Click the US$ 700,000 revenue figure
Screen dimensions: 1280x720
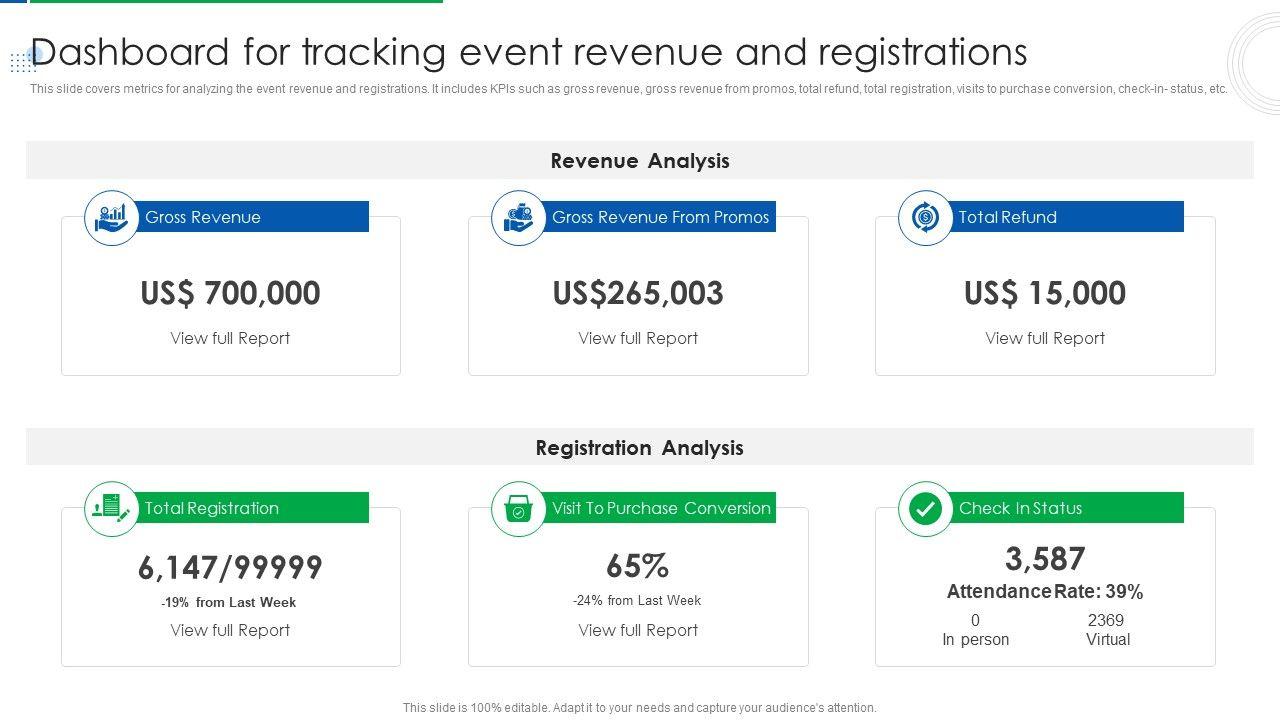click(230, 293)
